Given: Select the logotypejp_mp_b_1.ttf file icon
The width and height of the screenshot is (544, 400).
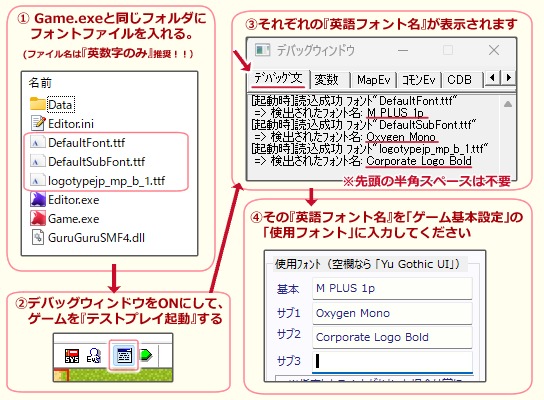Looking at the screenshot, I should 37,180.
